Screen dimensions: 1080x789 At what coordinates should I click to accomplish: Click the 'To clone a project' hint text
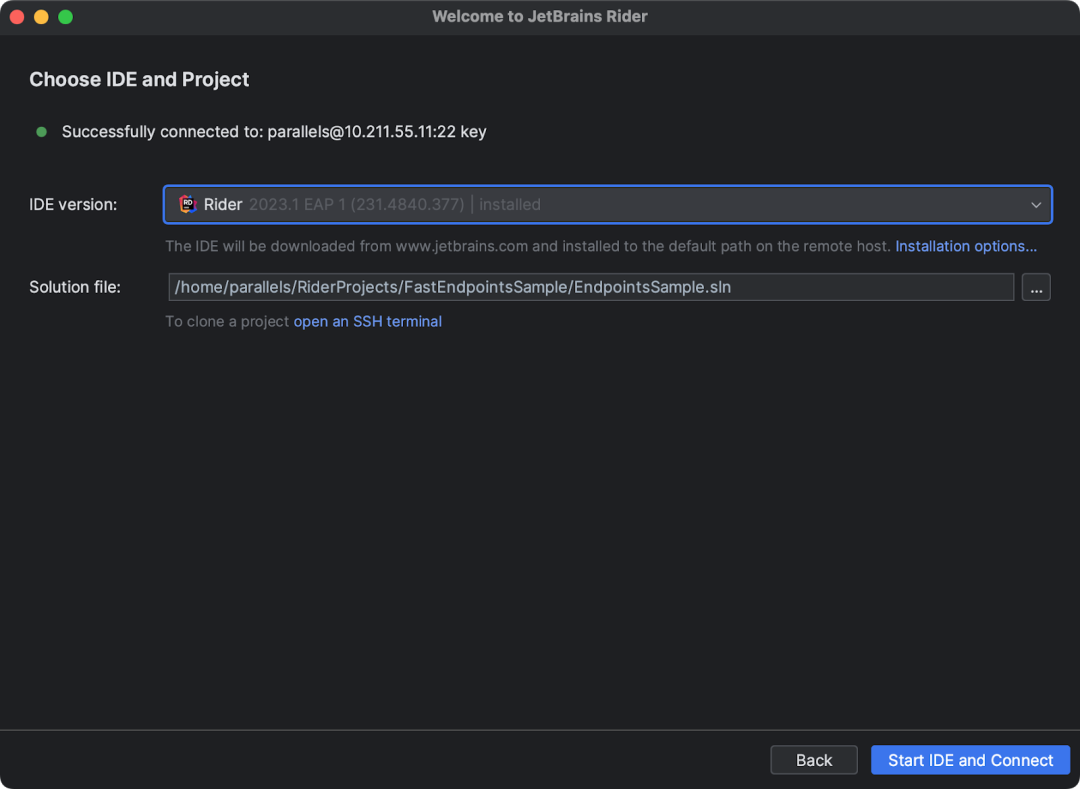tap(227, 322)
